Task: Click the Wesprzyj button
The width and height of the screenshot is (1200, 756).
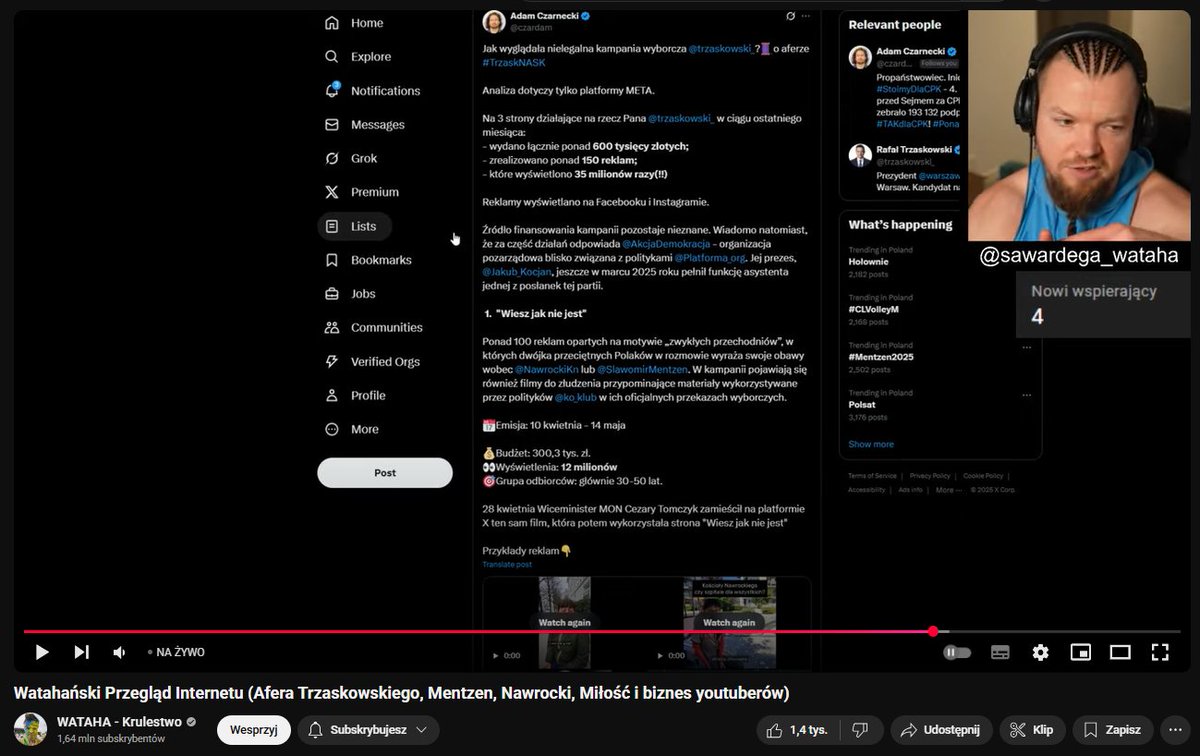Action: [x=253, y=730]
